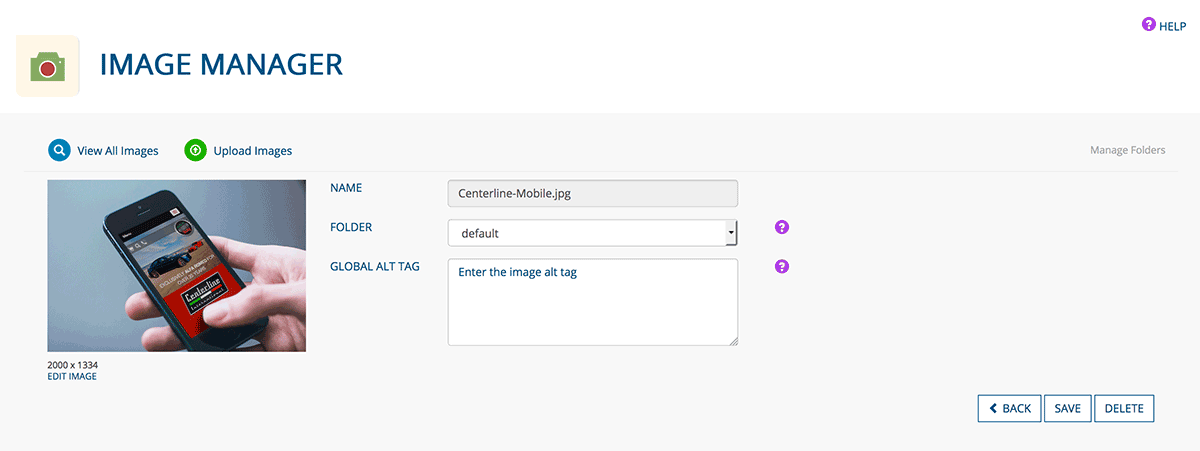The image size is (1200, 451).
Task: Click the camera Image Manager icon
Action: pos(48,66)
